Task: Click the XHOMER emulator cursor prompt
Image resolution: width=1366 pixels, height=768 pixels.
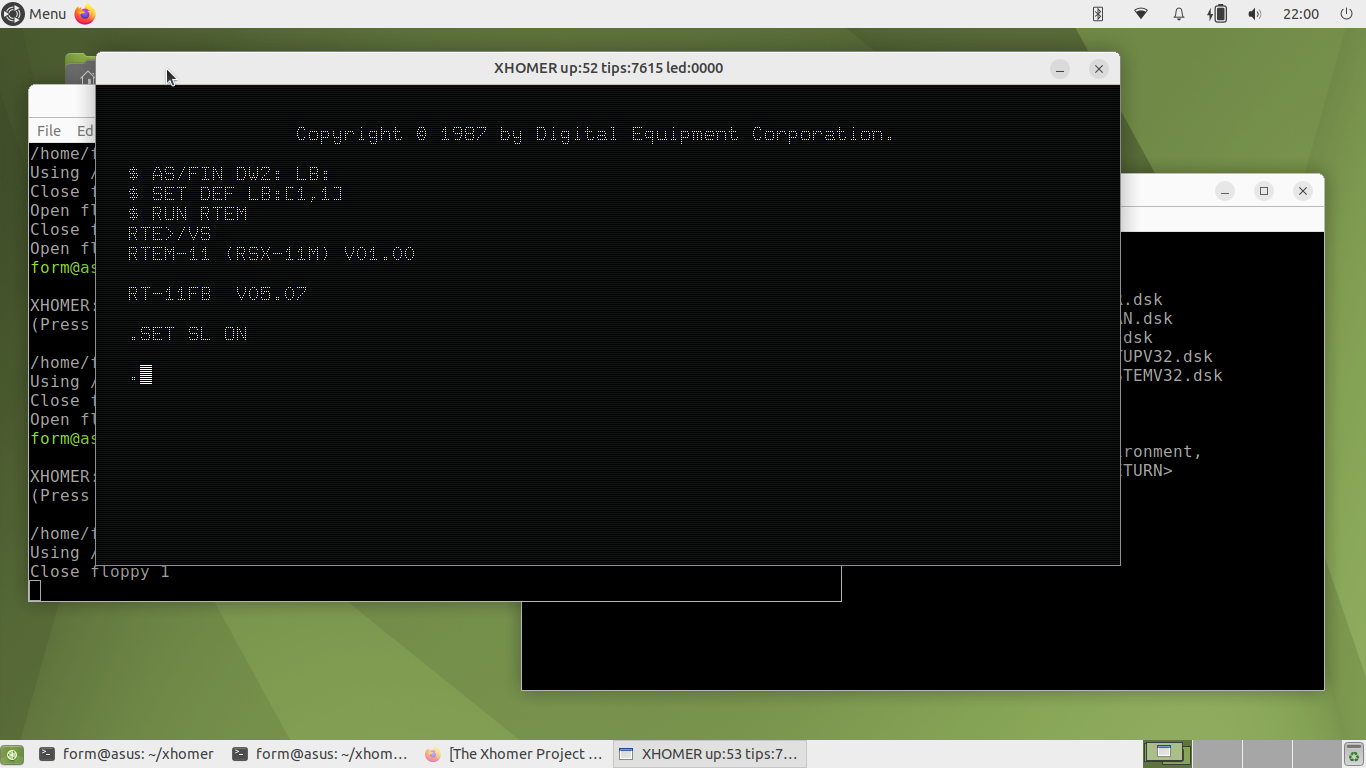Action: pos(146,375)
